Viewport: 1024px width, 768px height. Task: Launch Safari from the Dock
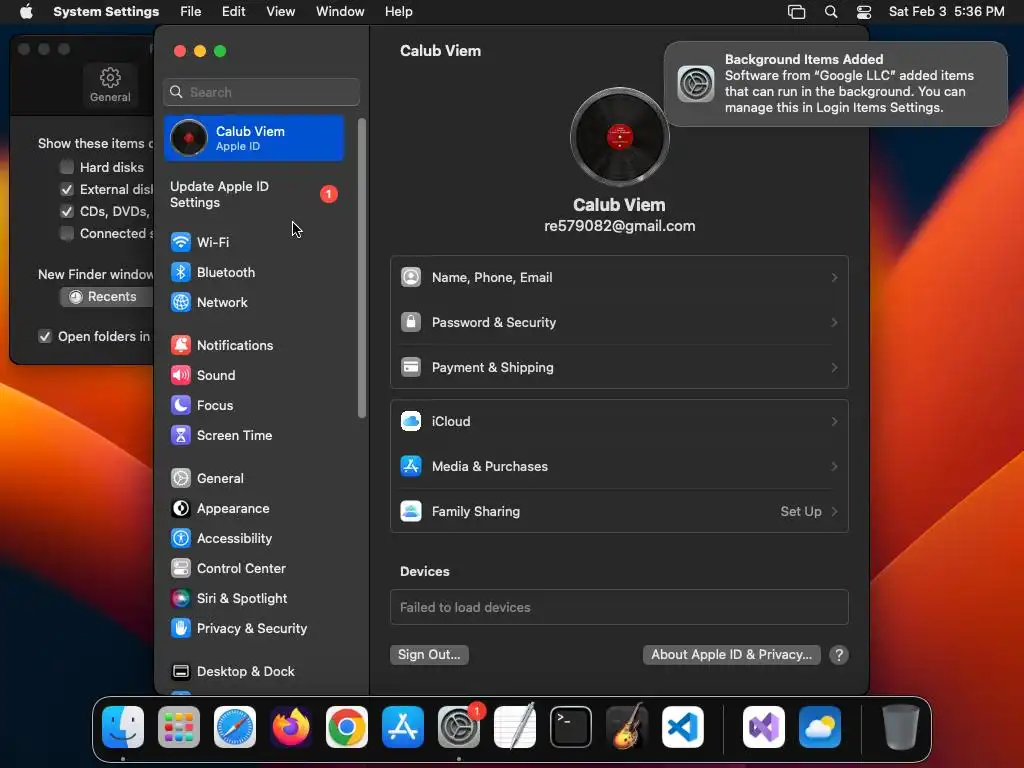click(235, 727)
